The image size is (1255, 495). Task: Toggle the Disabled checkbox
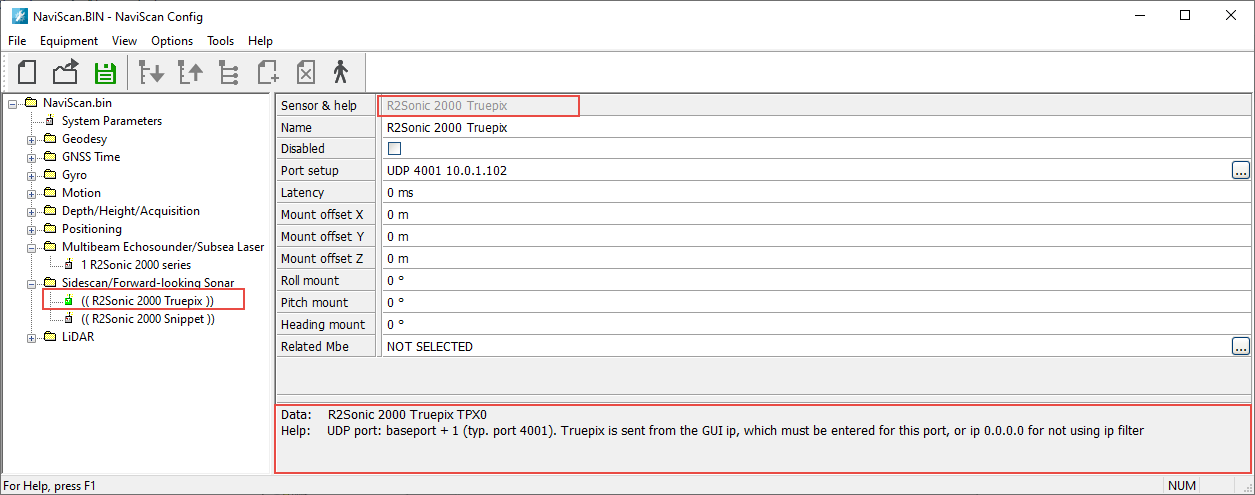tap(394, 148)
